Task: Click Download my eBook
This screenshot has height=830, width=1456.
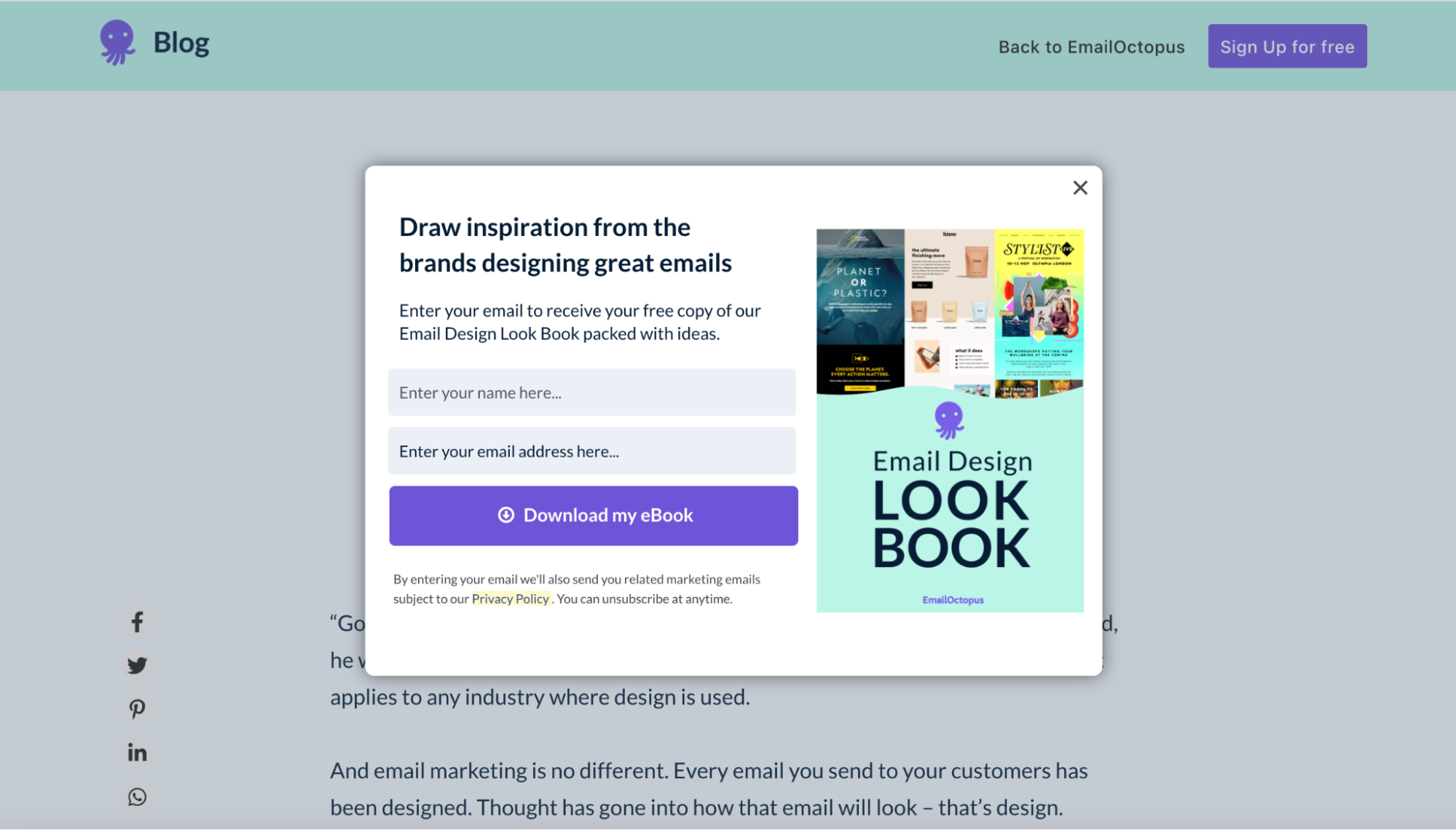Action: 594,515
